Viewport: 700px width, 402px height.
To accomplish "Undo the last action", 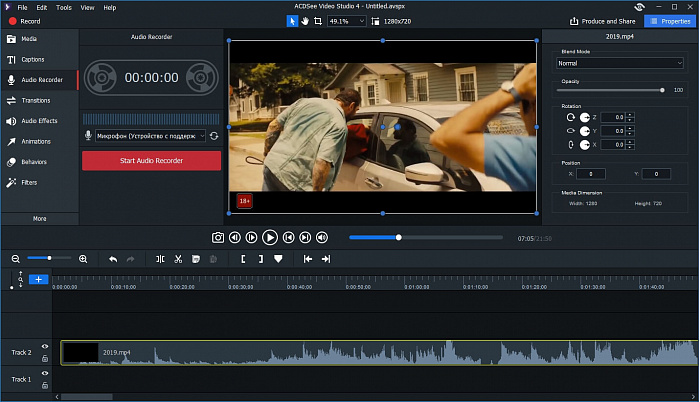I will click(x=113, y=259).
